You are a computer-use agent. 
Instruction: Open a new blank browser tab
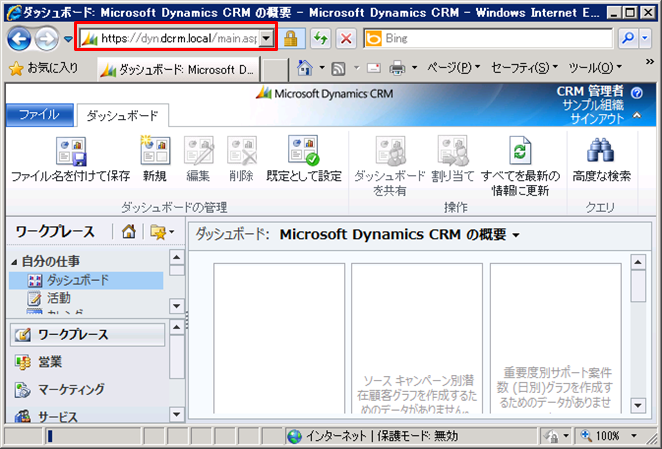point(273,70)
